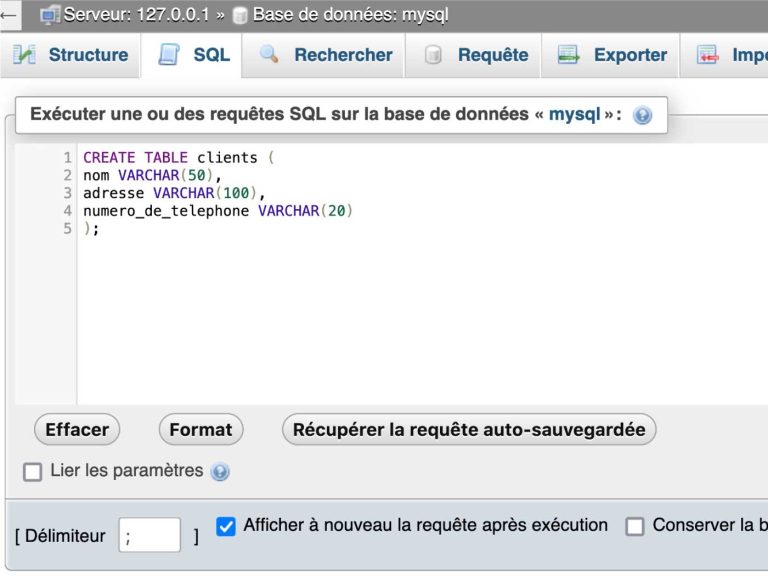Click inside the Délimiteur input field

point(150,535)
